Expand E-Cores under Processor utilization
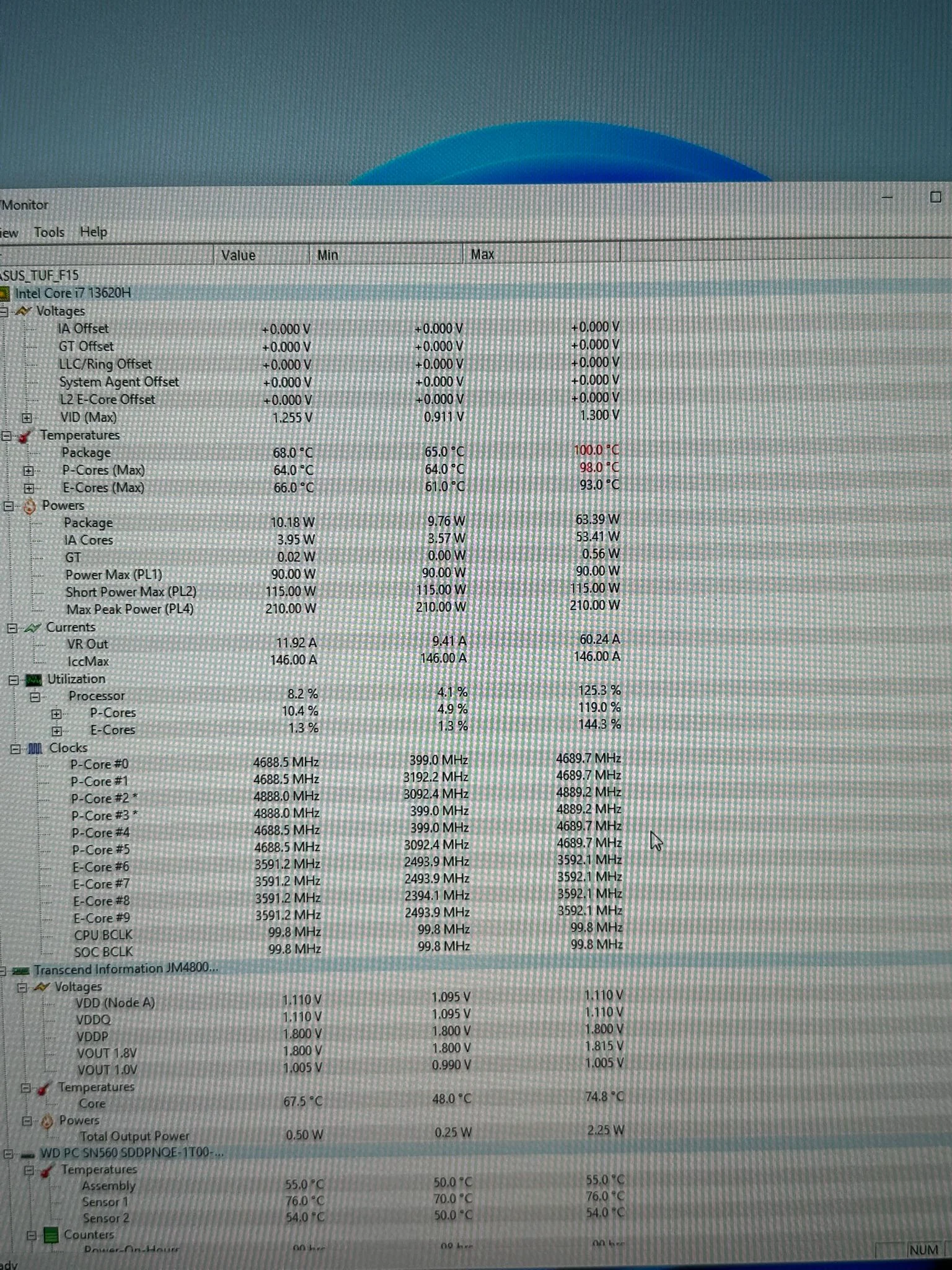 point(57,731)
